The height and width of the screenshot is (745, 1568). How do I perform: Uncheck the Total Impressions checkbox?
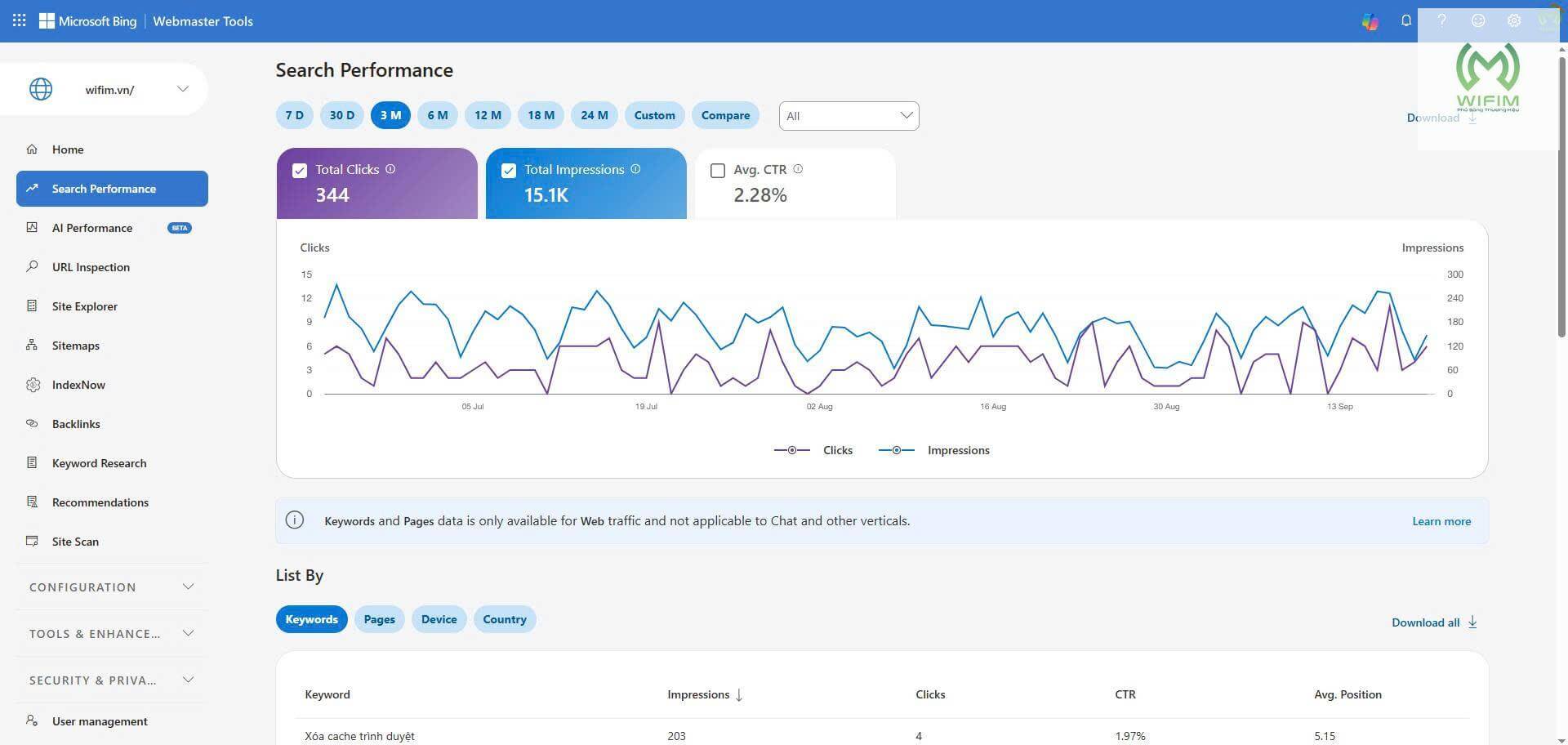509,170
